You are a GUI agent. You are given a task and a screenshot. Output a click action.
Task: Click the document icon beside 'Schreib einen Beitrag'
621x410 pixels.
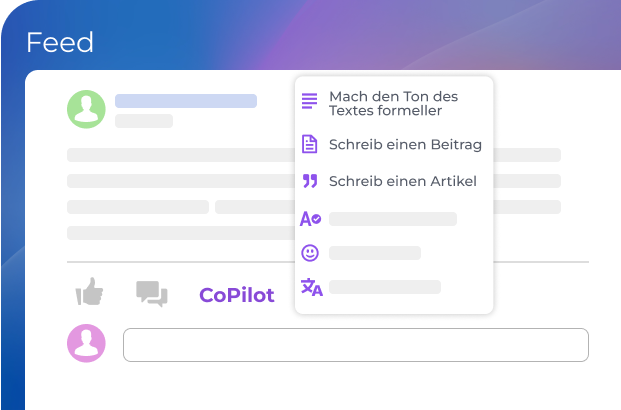(x=310, y=144)
